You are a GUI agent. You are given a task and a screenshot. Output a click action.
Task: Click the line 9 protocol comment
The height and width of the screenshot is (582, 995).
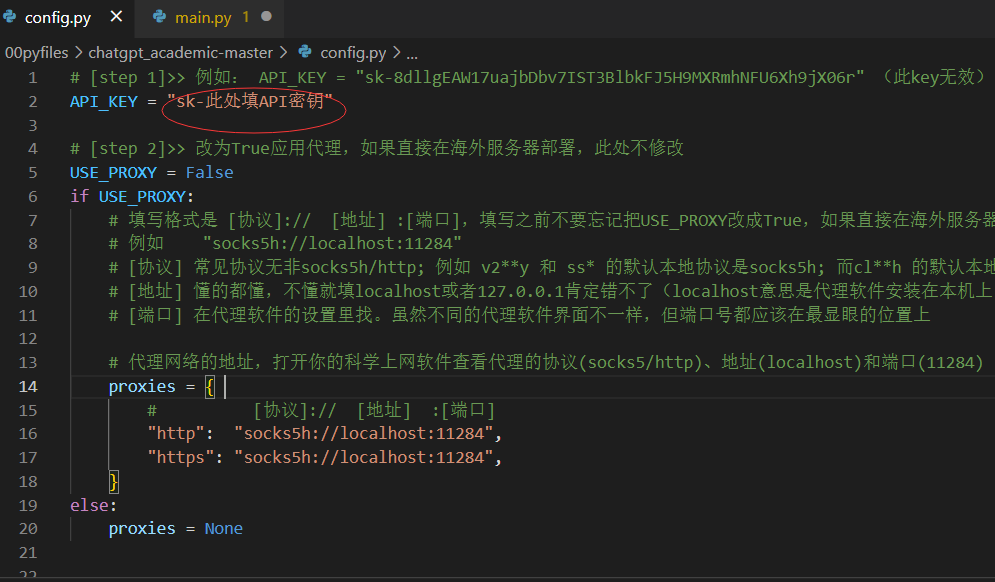pyautogui.click(x=551, y=267)
